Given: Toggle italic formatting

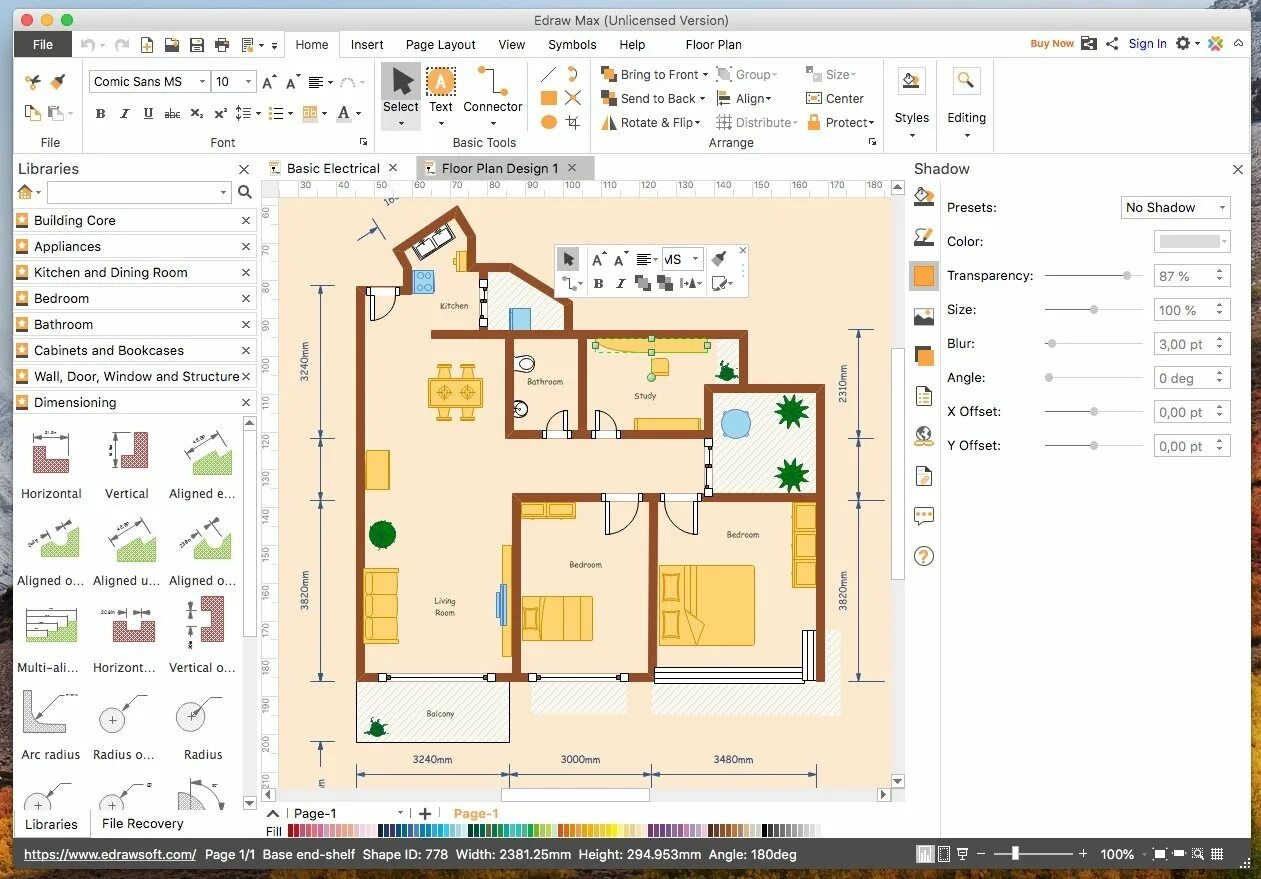Looking at the screenshot, I should pyautogui.click(x=124, y=114).
